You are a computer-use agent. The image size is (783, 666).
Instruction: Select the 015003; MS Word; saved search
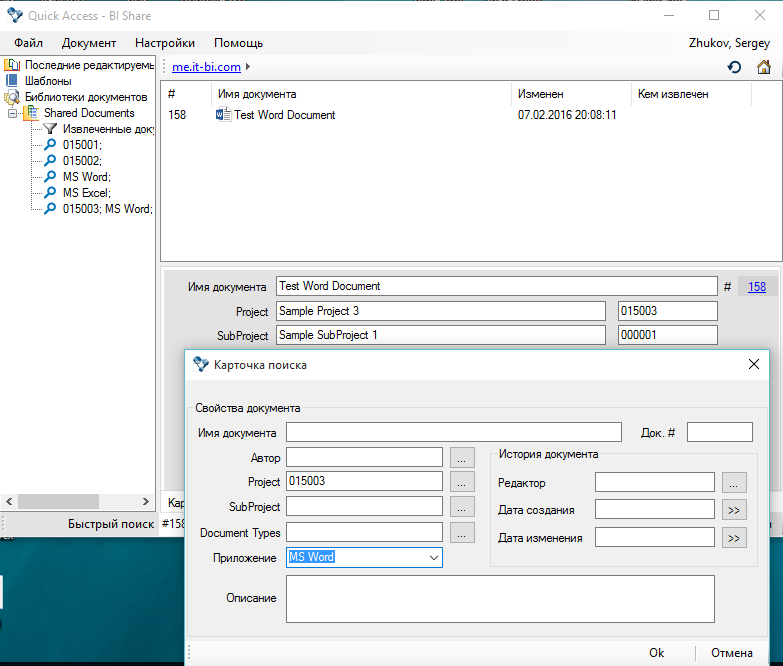click(x=108, y=209)
